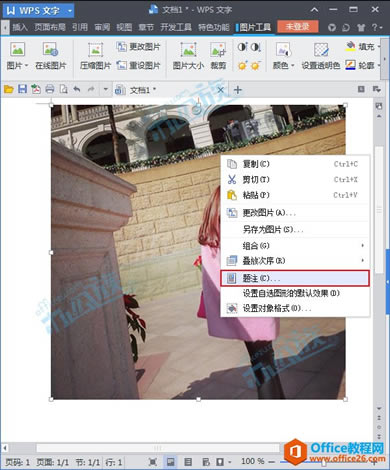Click the decrease contrast icon

[255, 47]
